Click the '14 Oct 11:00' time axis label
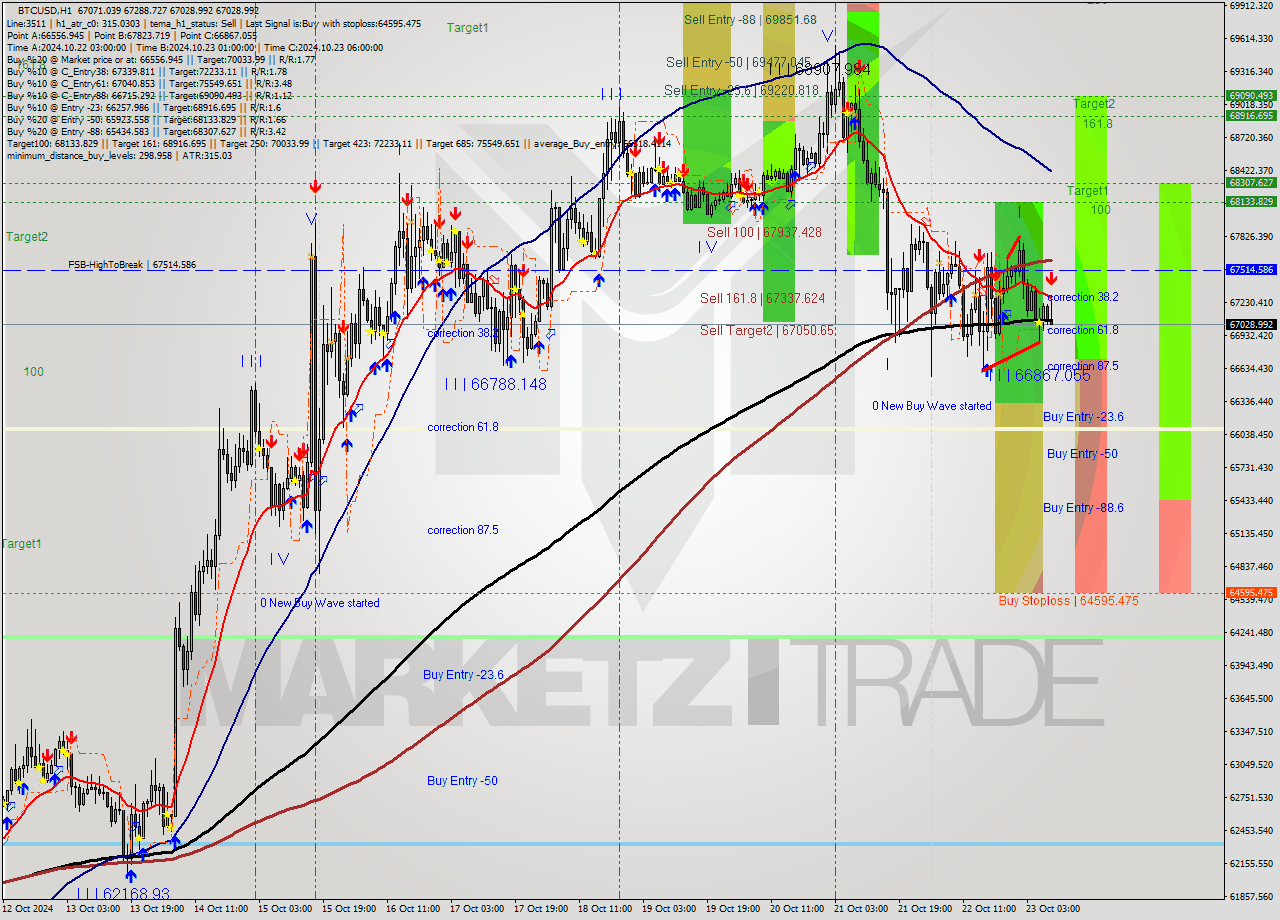1280x920 pixels. tap(221, 909)
